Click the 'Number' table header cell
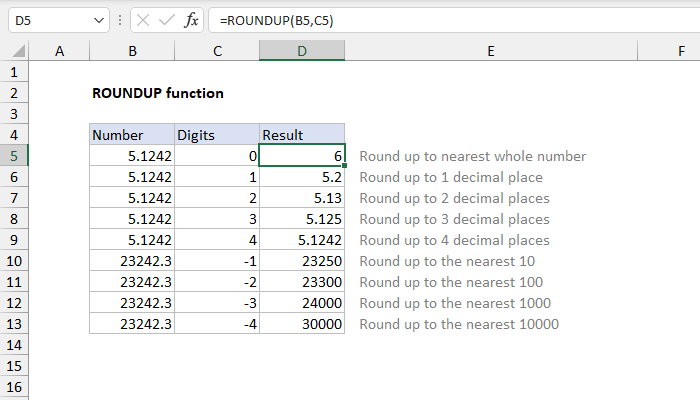The image size is (700, 400). click(132, 135)
